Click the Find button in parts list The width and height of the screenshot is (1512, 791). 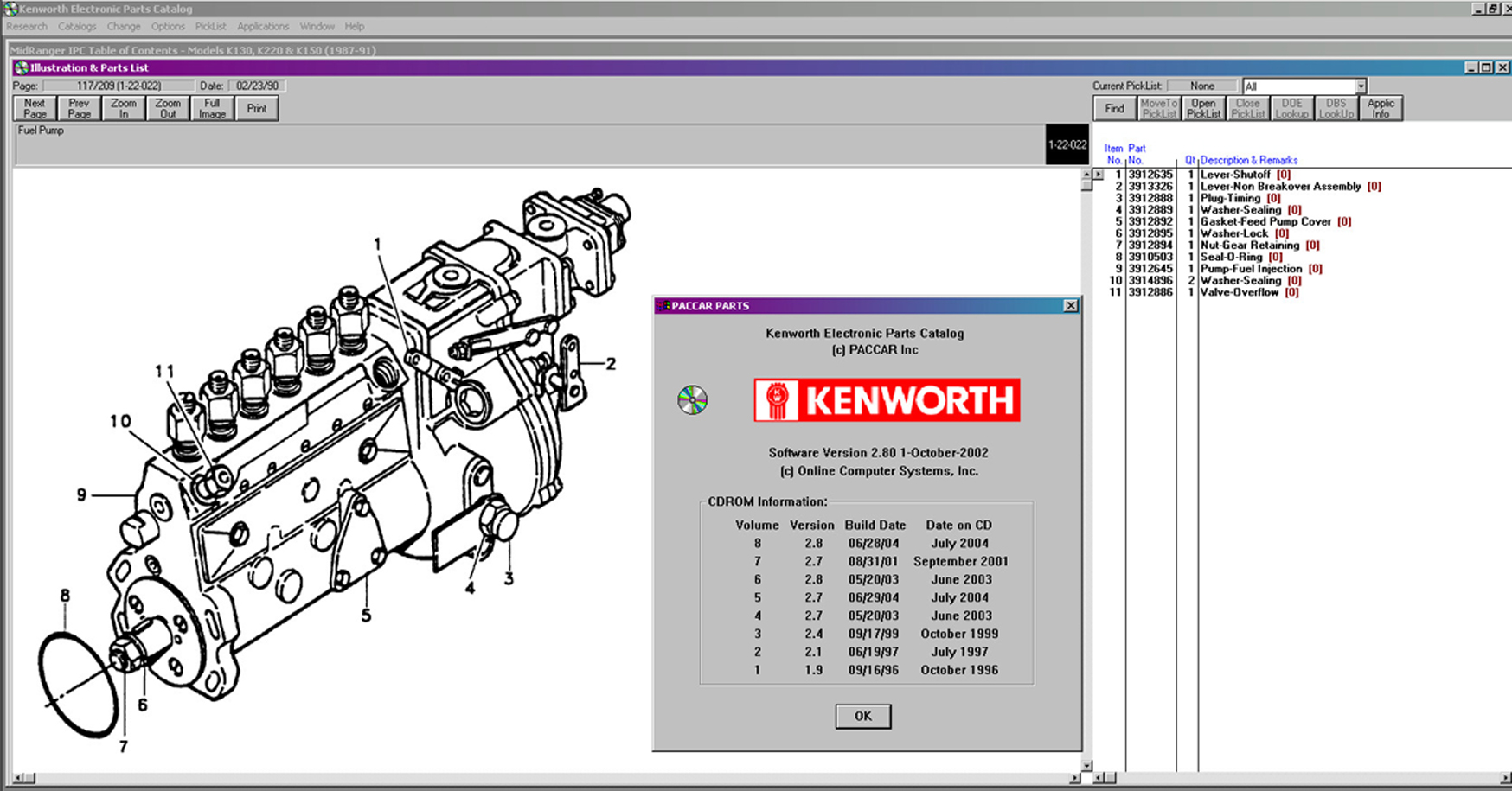click(1114, 108)
